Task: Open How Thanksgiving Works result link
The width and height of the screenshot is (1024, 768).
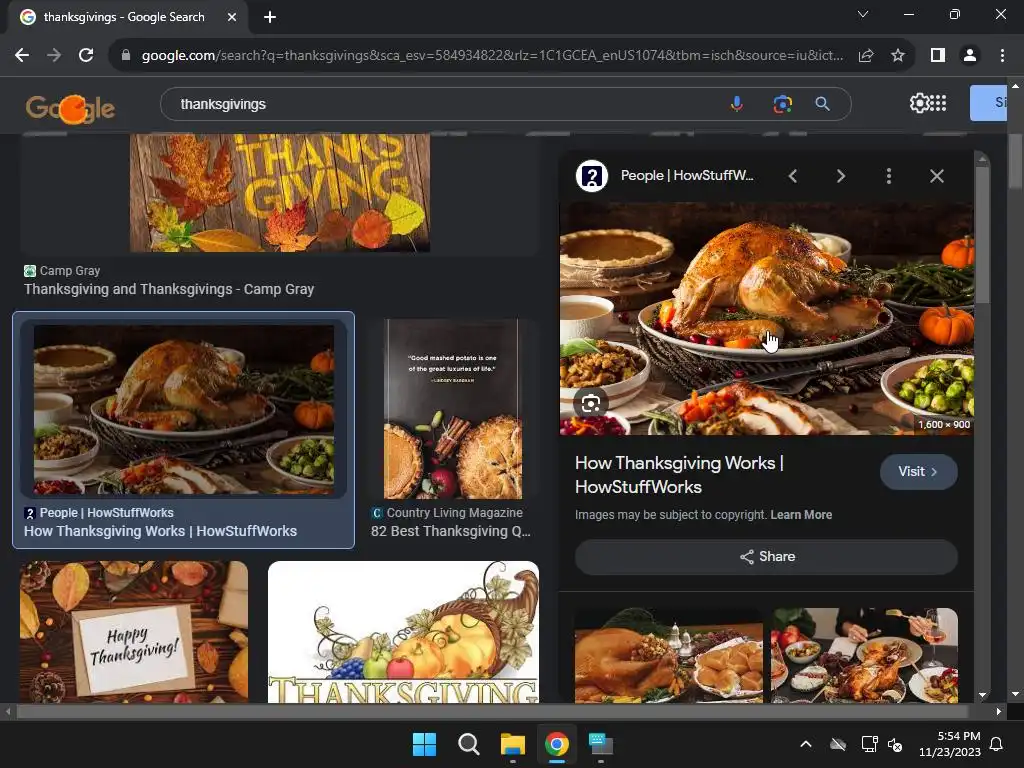Action: (160, 531)
